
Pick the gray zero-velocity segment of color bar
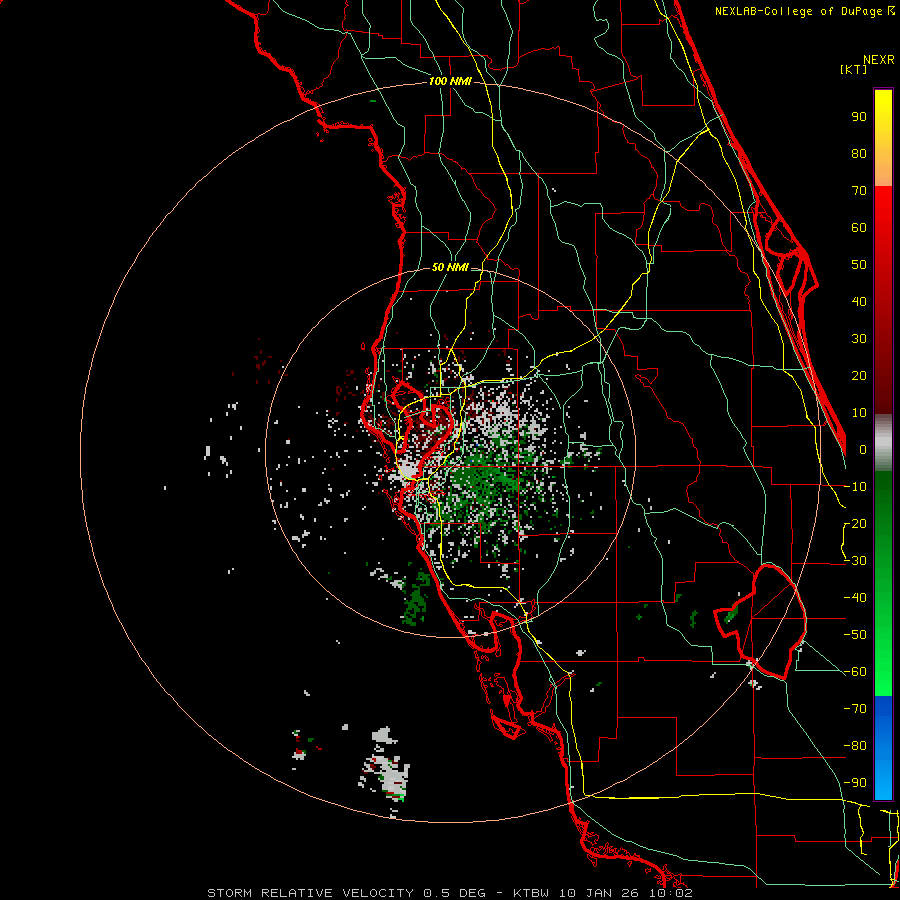883,442
